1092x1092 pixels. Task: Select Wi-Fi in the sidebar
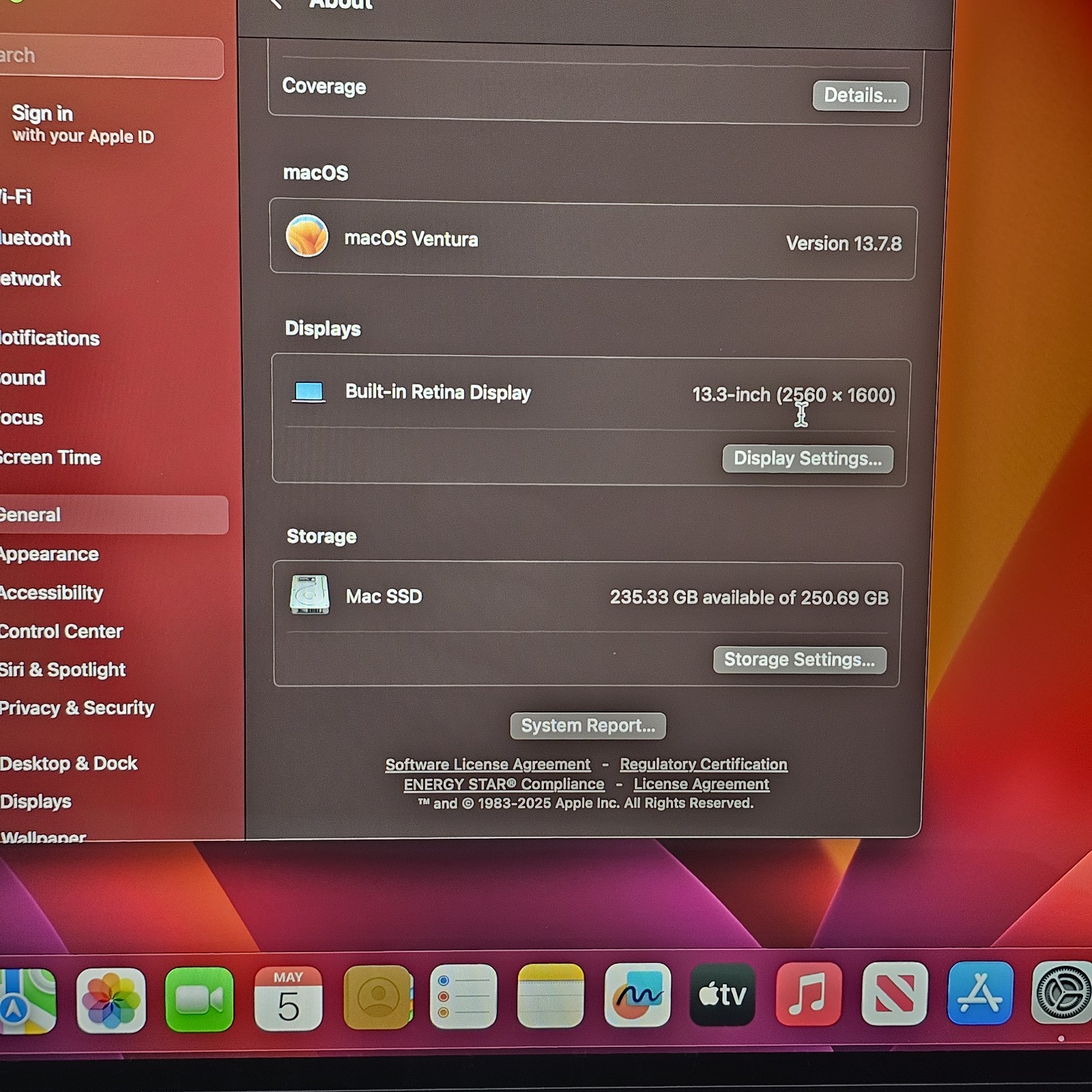[x=16, y=197]
